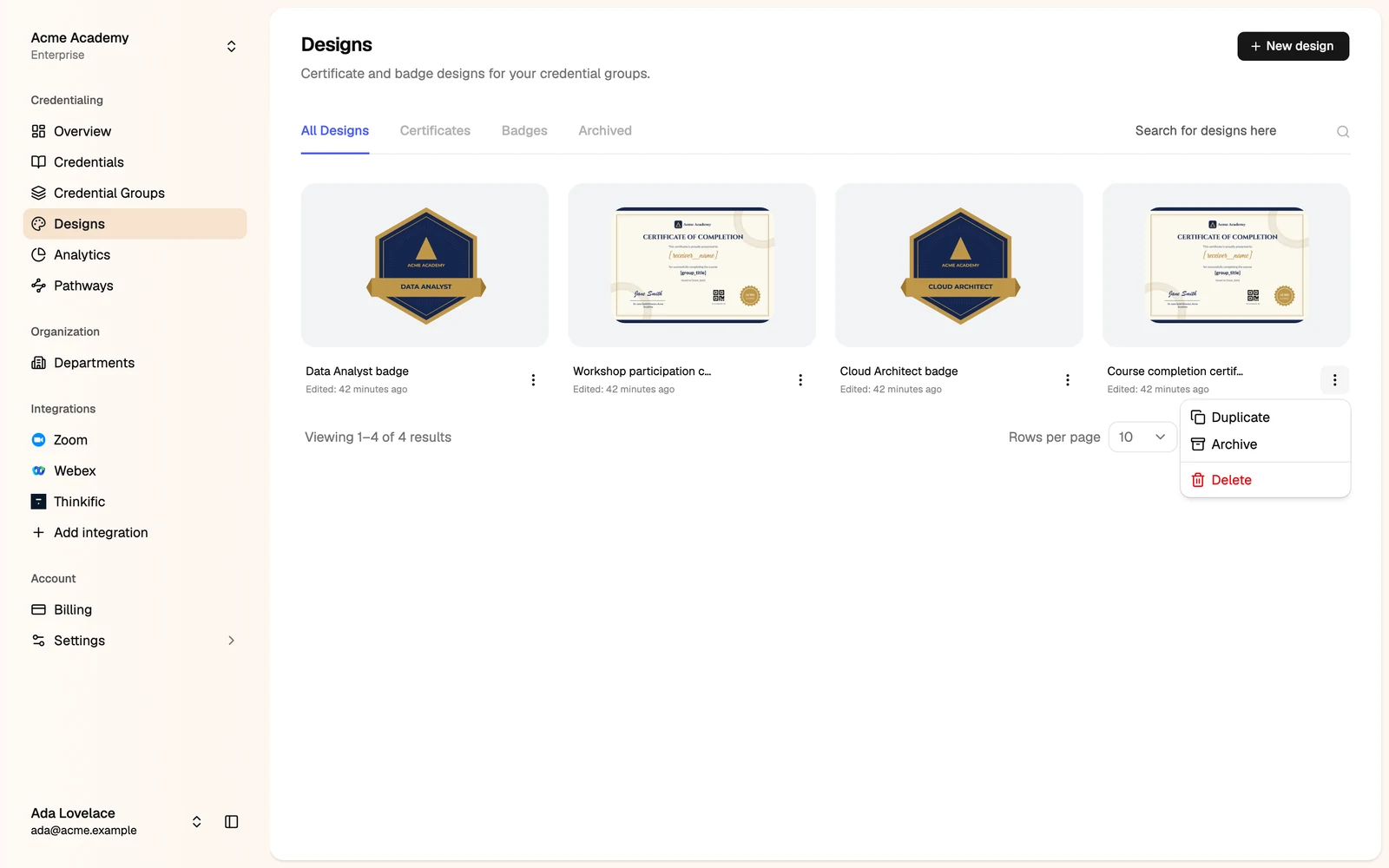The width and height of the screenshot is (1389, 868).
Task: Click the Search for designs field
Action: pyautogui.click(x=1233, y=131)
